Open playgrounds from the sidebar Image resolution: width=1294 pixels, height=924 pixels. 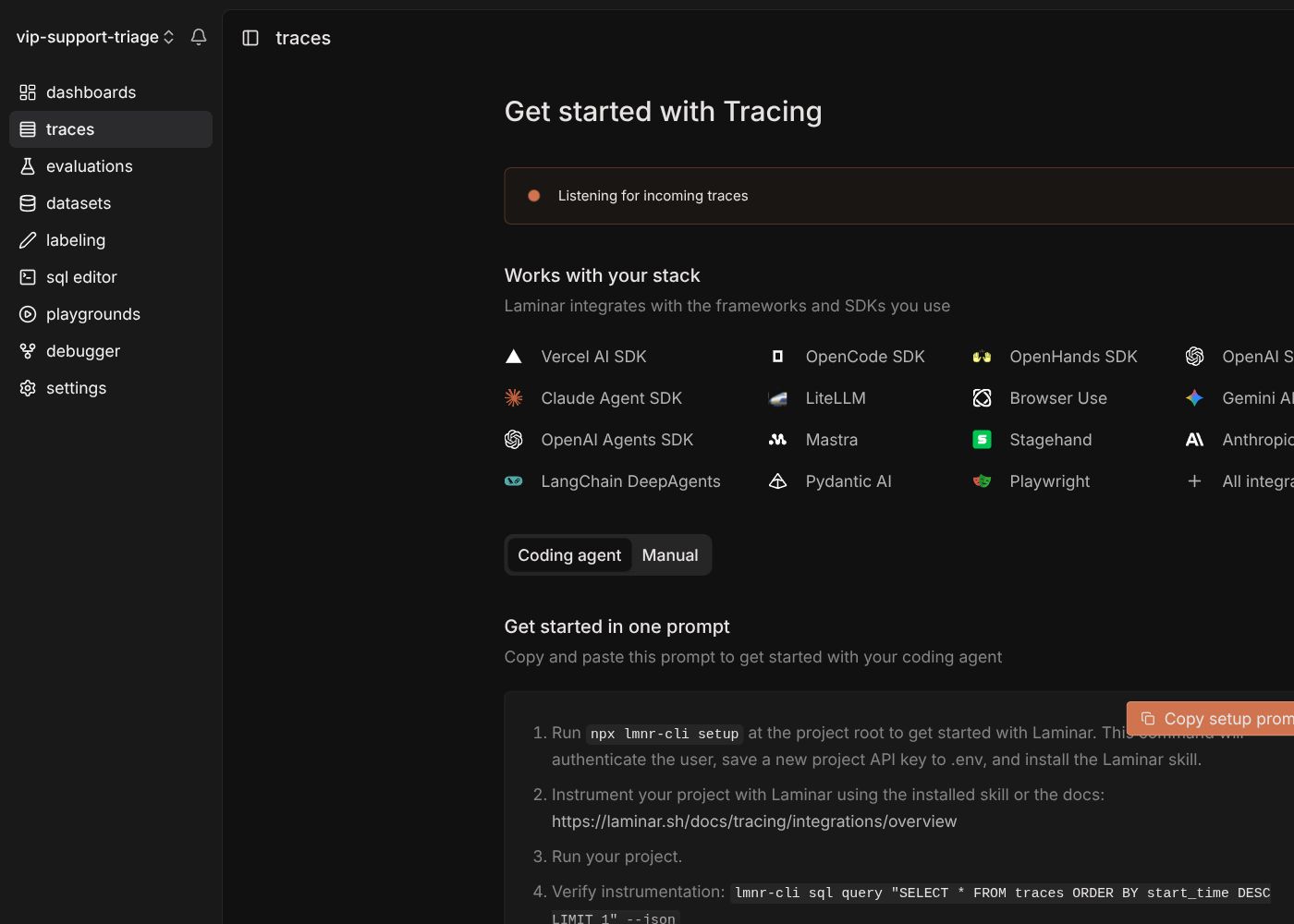tap(111, 314)
